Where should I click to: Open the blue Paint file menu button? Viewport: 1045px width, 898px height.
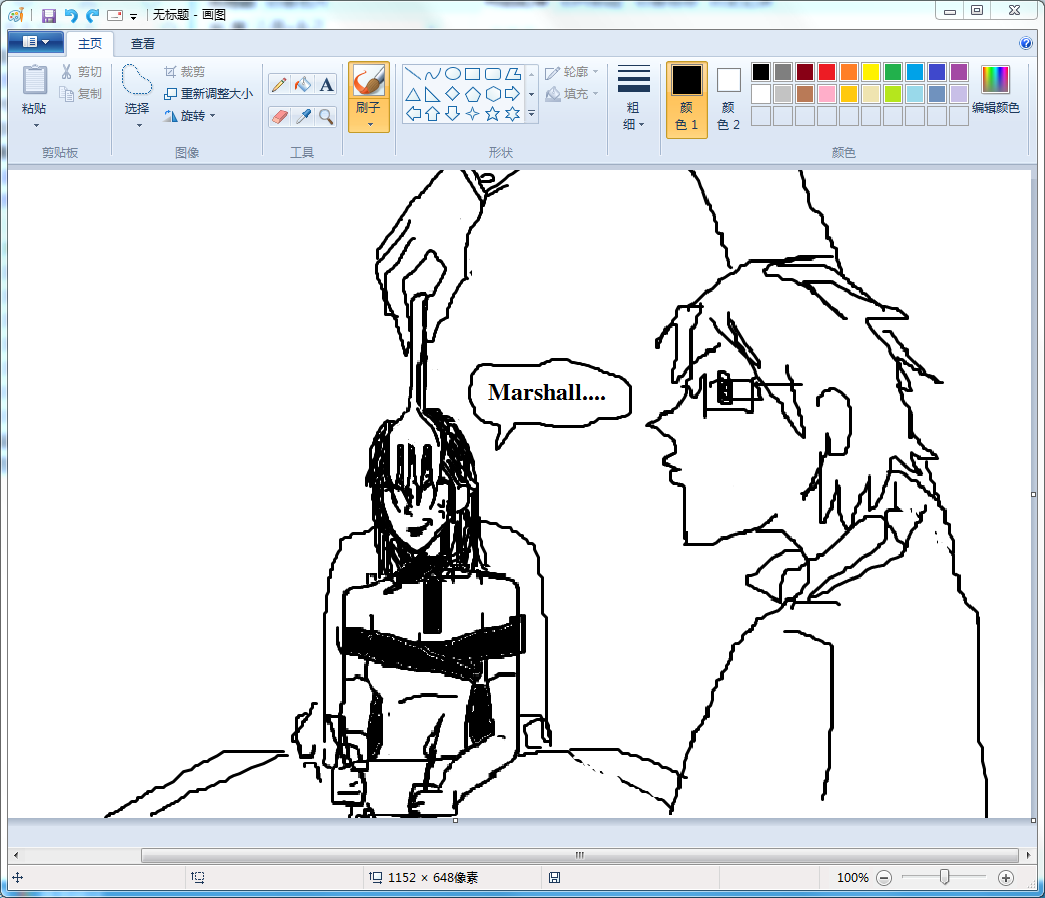[35, 42]
